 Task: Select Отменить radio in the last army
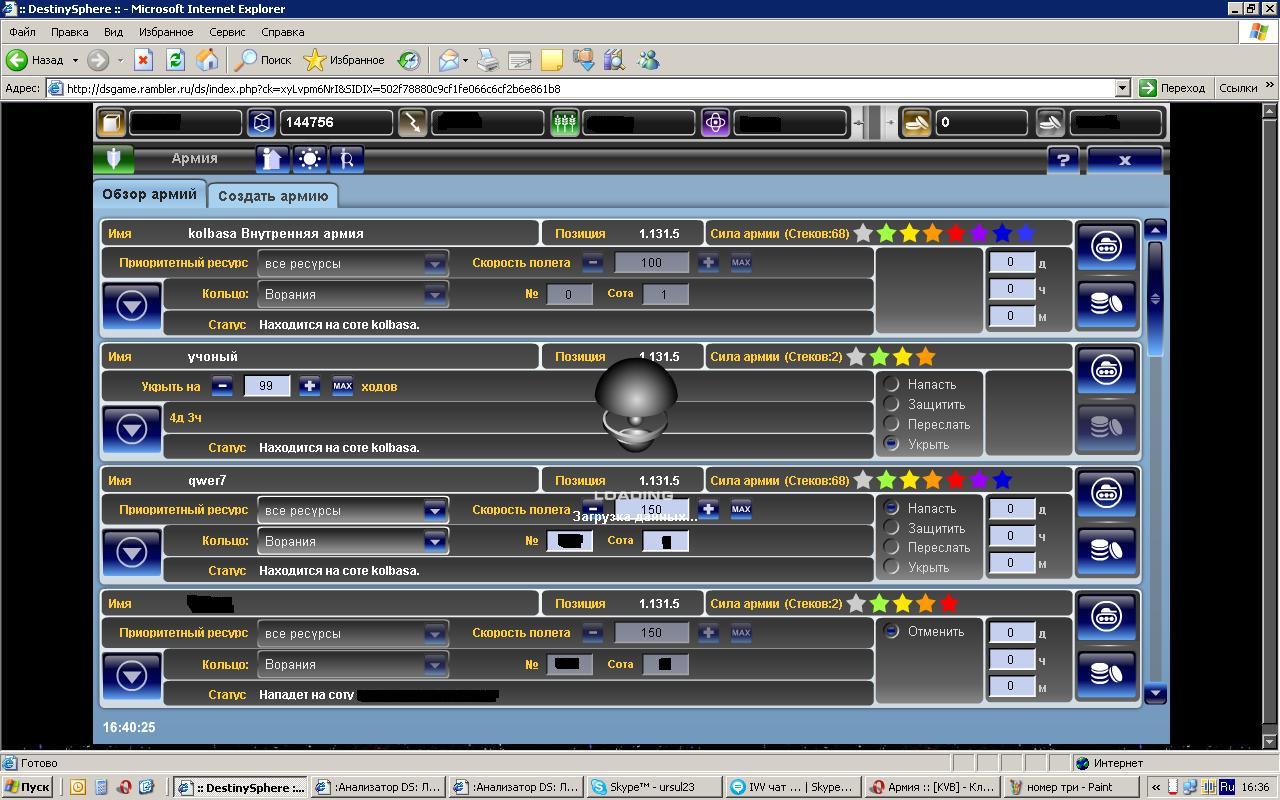point(891,631)
